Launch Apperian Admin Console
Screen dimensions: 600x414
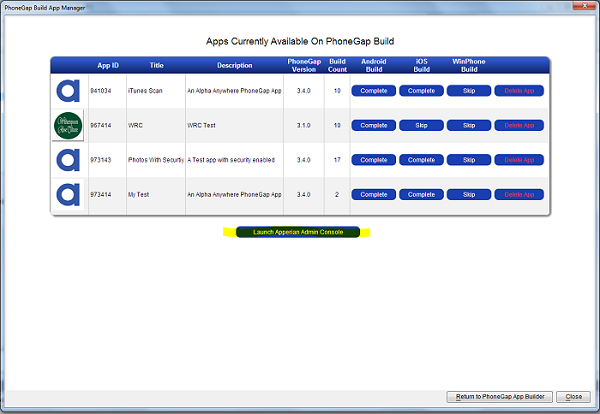click(x=298, y=232)
